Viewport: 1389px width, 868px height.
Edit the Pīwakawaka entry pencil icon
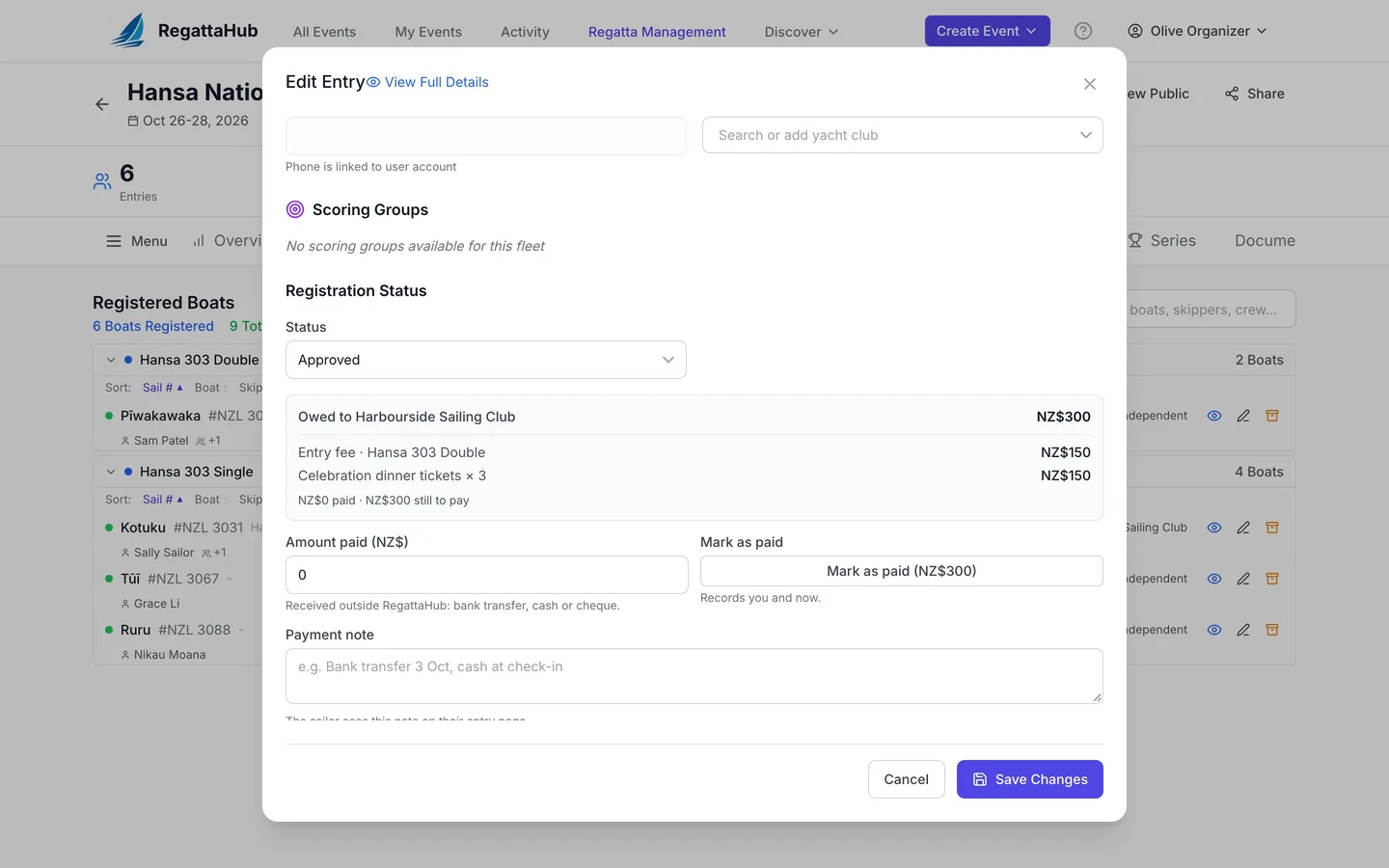click(1243, 416)
